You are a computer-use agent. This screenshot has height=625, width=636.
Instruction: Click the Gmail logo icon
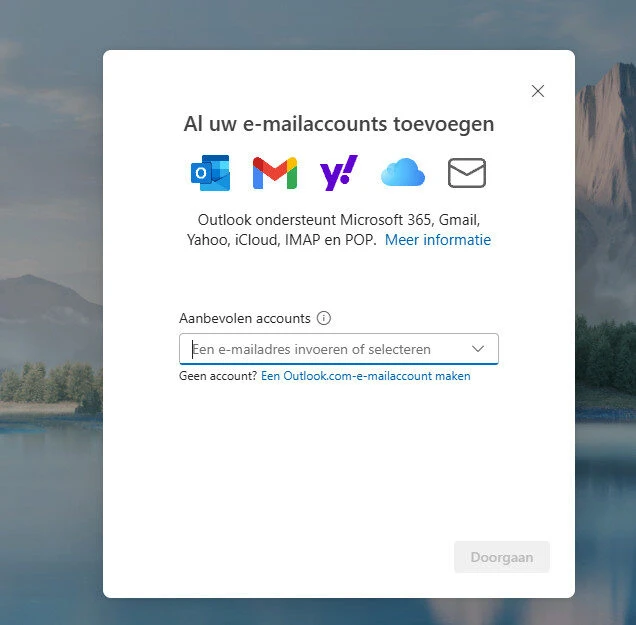[x=274, y=173]
